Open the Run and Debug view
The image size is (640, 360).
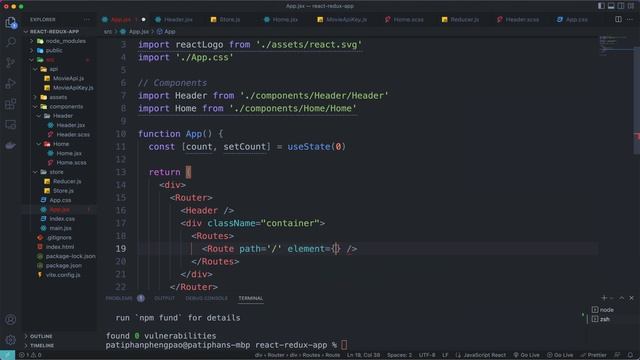[11, 83]
